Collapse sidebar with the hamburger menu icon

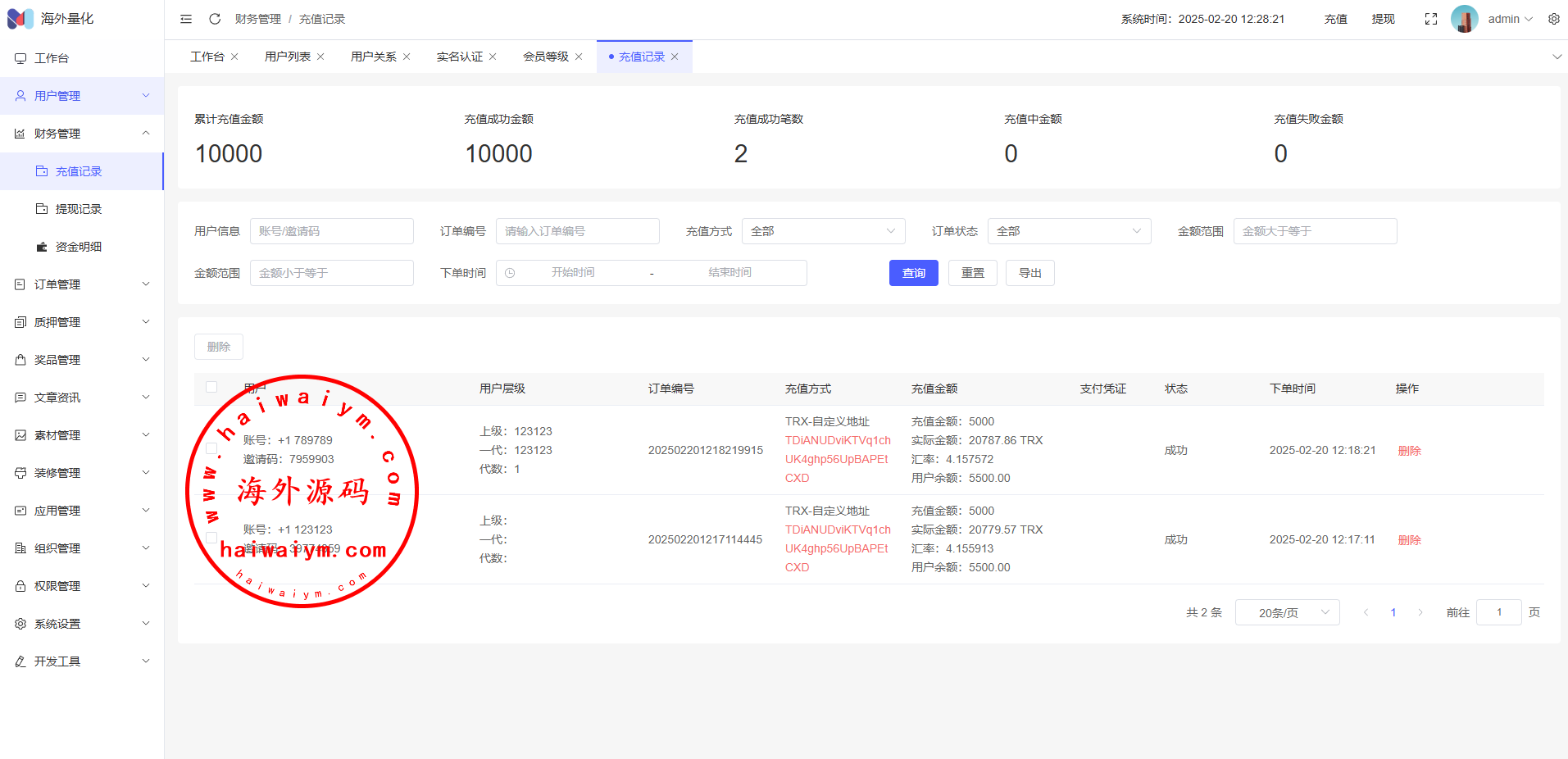pyautogui.click(x=186, y=19)
